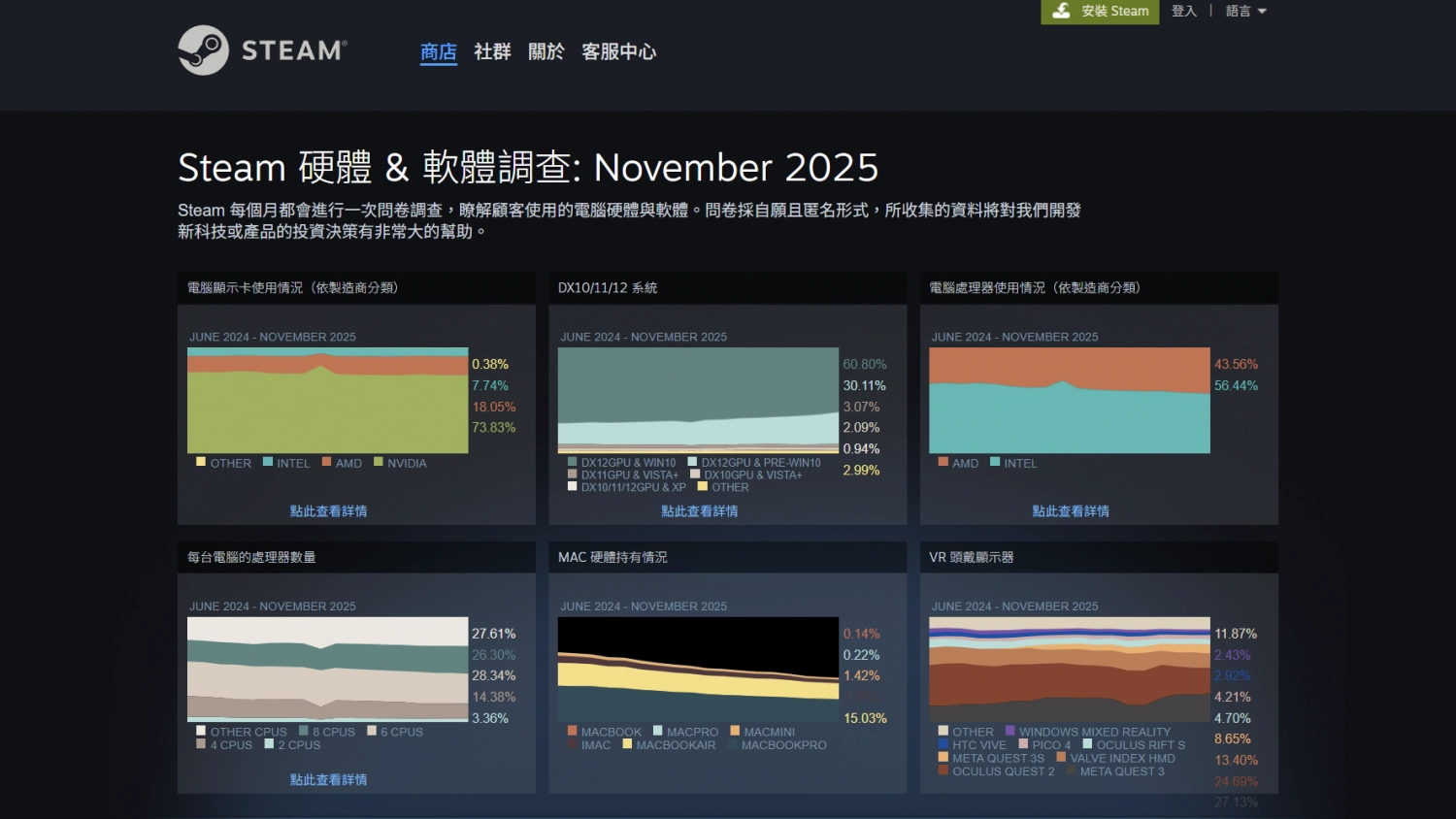Click the AMD swatch in GPU legend

coord(327,462)
